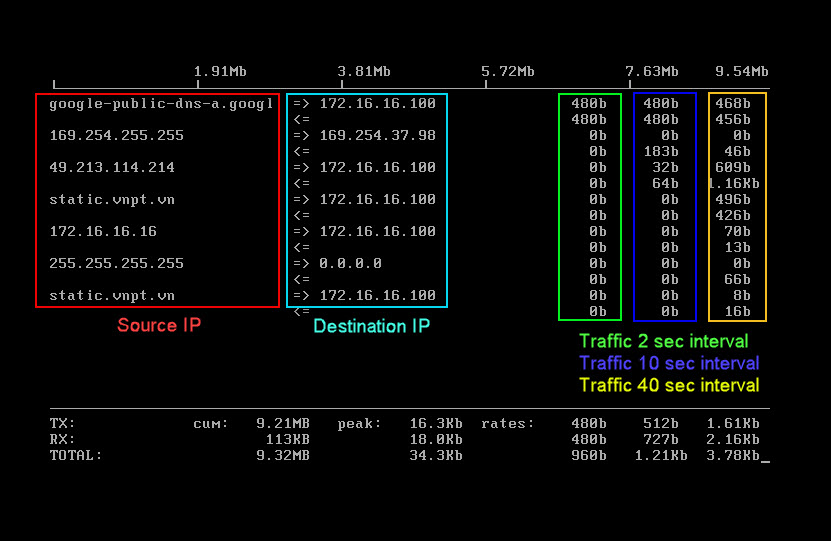Select host 169.254.255.255
Viewport: 831px width, 541px height.
pos(117,136)
